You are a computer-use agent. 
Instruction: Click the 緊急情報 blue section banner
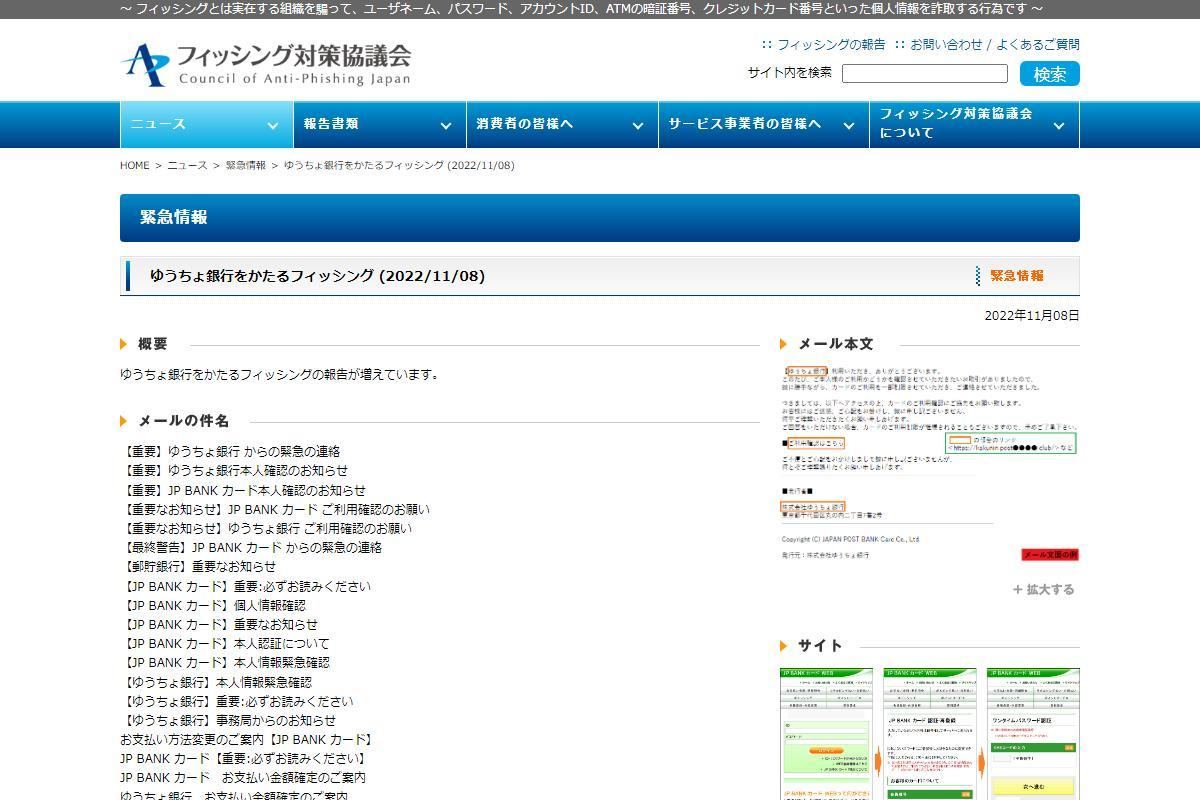point(600,218)
